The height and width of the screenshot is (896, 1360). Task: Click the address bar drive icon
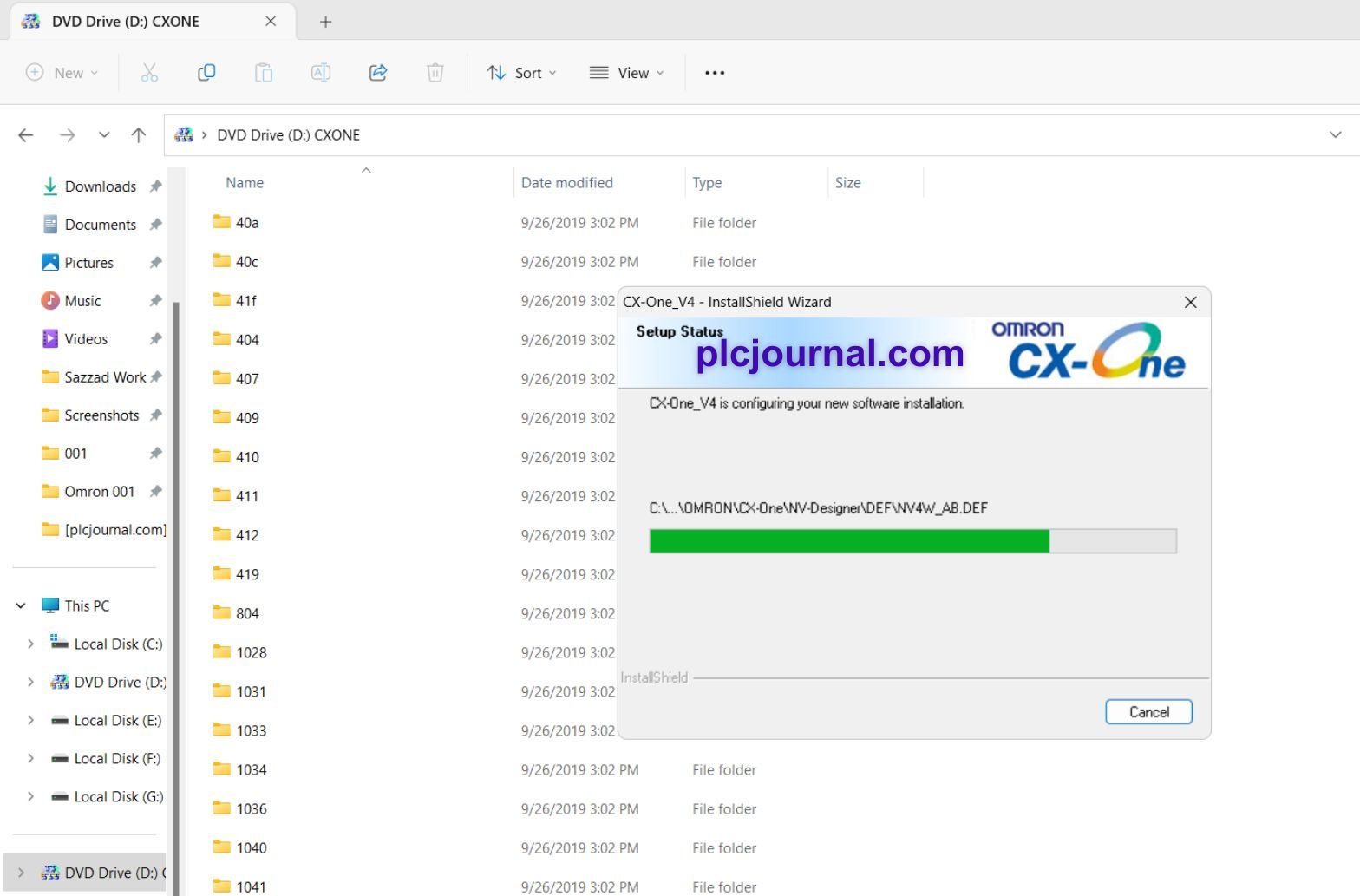(183, 134)
